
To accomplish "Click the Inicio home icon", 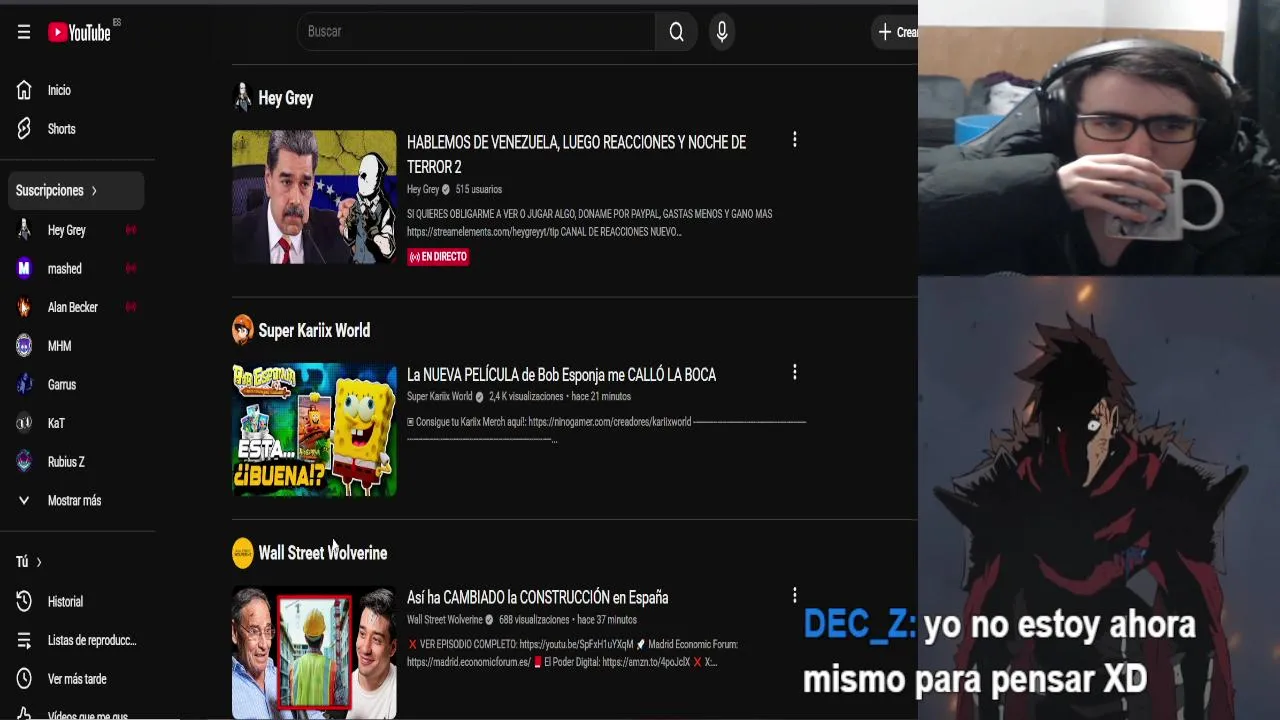I will [24, 90].
